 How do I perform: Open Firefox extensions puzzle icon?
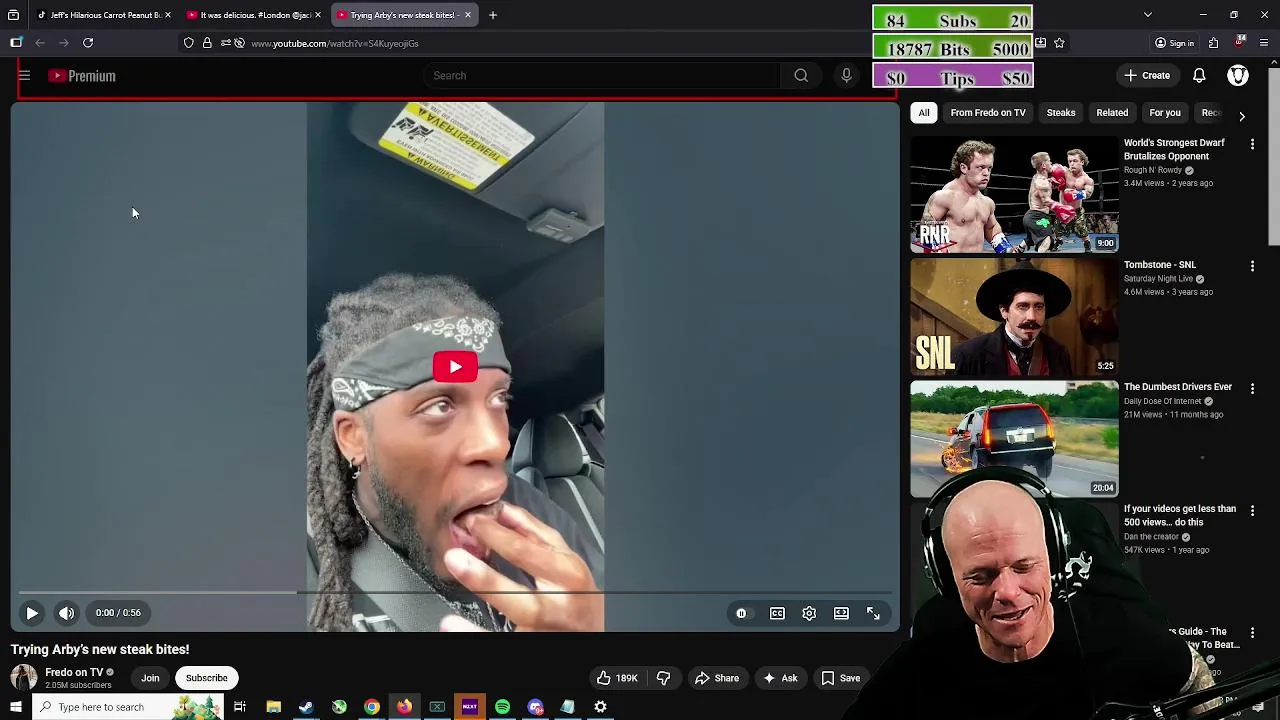click(x=1213, y=43)
